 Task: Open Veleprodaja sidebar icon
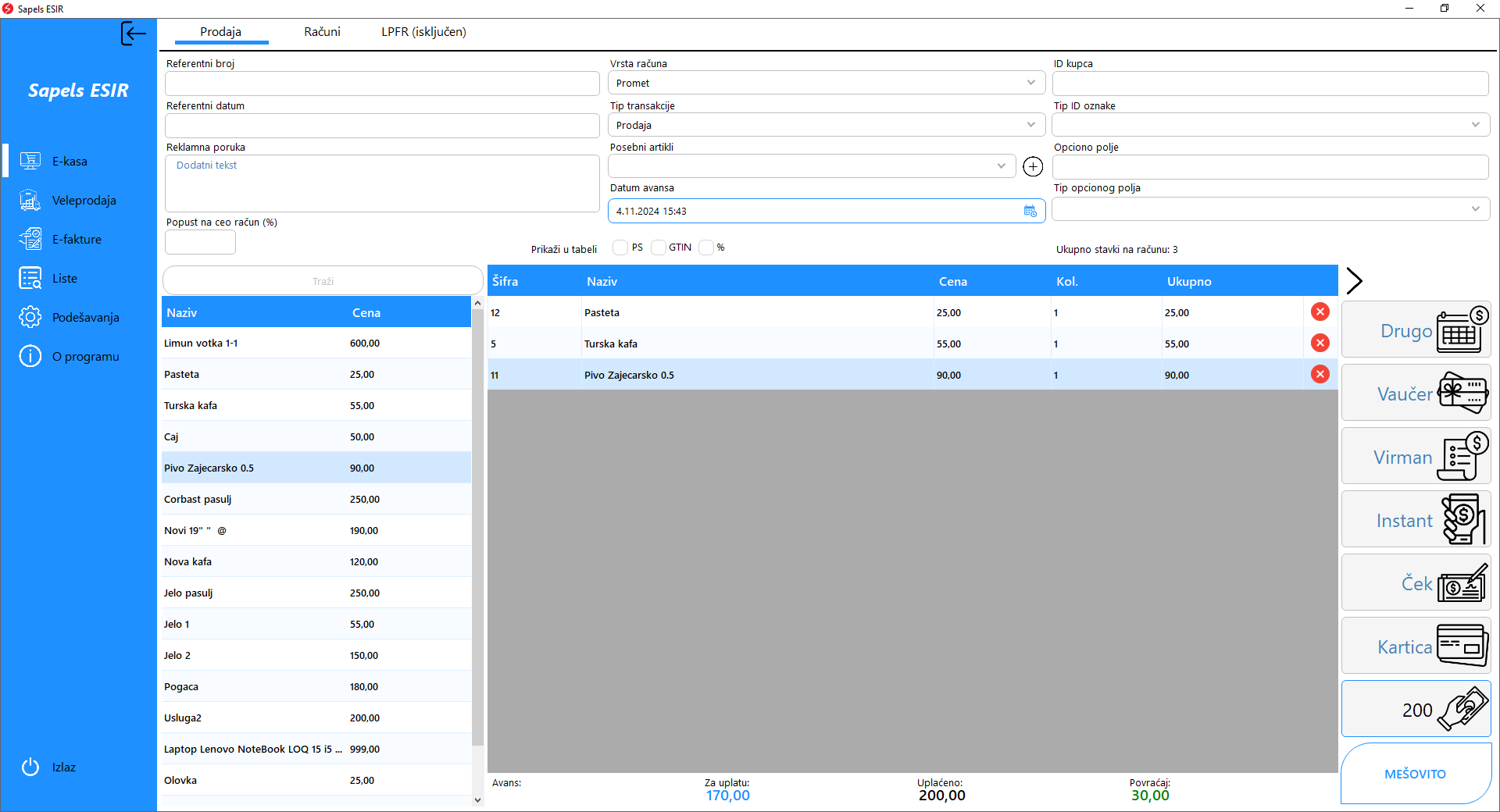tap(30, 200)
